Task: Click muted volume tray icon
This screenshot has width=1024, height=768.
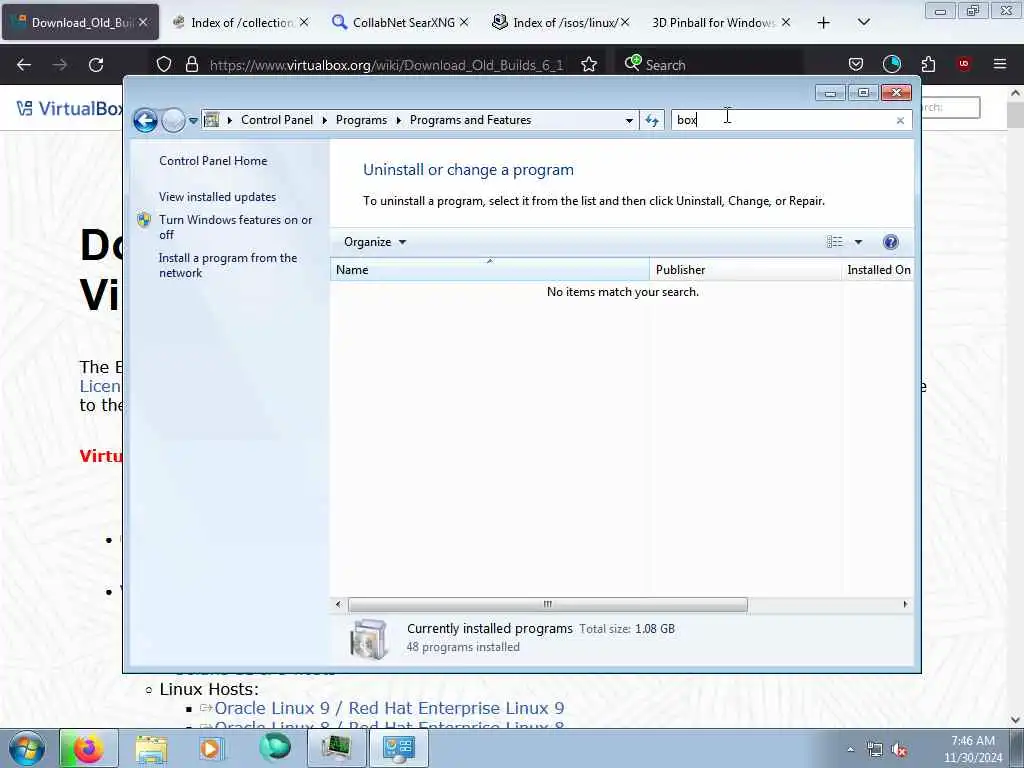Action: coord(899,750)
